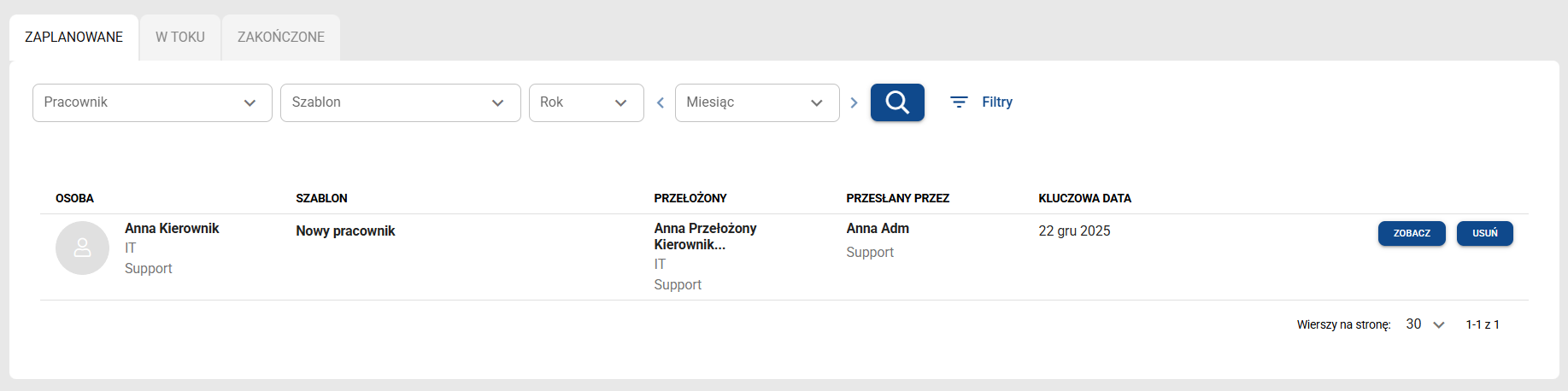Click Anna Kierownik's avatar placeholder
Image resolution: width=1568 pixels, height=391 pixels.
[82, 248]
